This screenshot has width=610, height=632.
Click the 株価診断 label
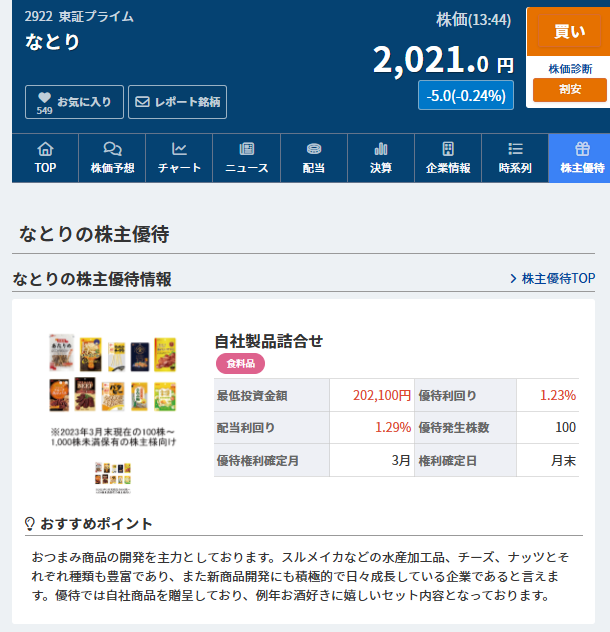point(570,69)
